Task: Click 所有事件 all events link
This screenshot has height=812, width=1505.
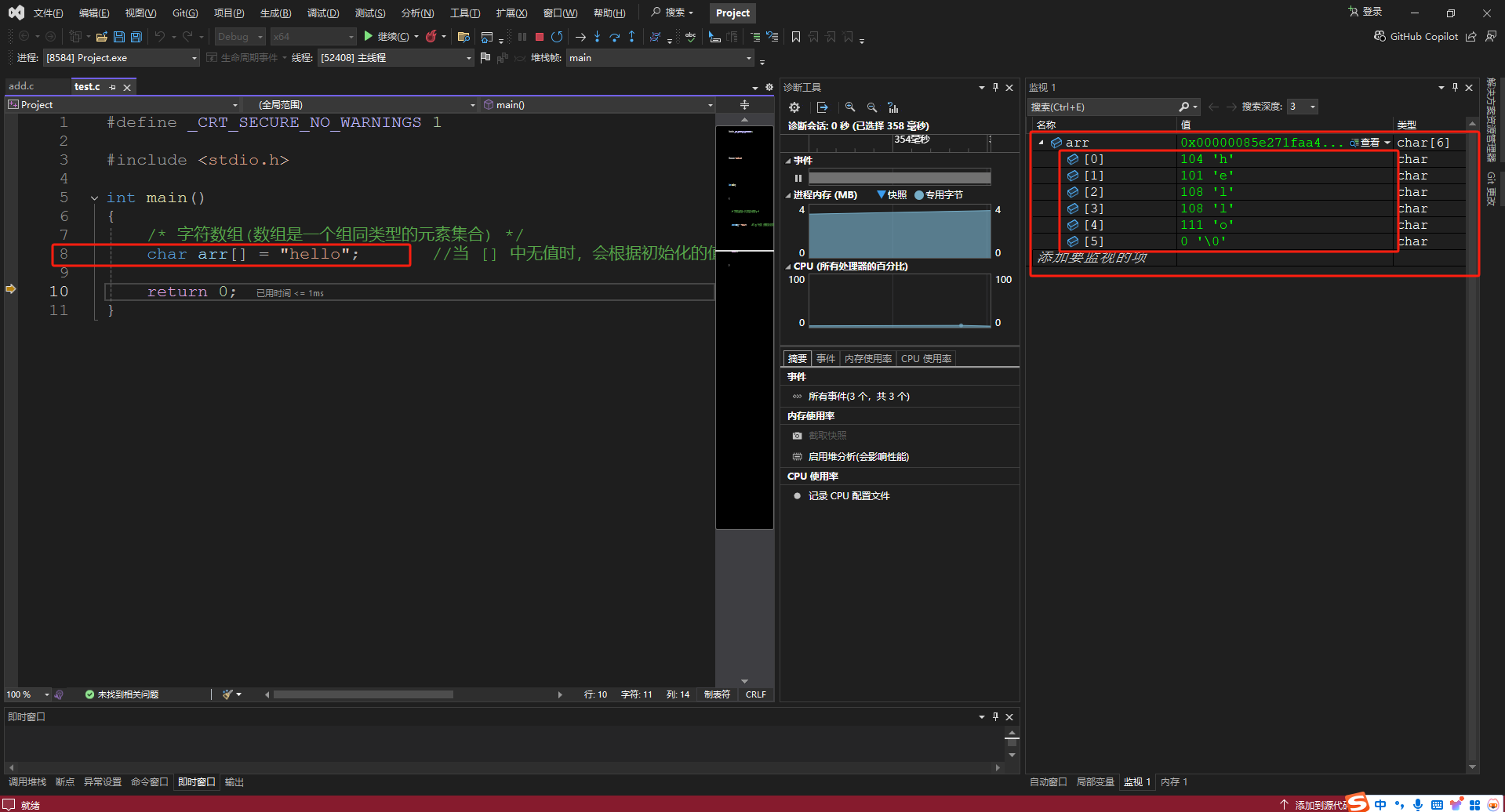Action: coord(859,397)
